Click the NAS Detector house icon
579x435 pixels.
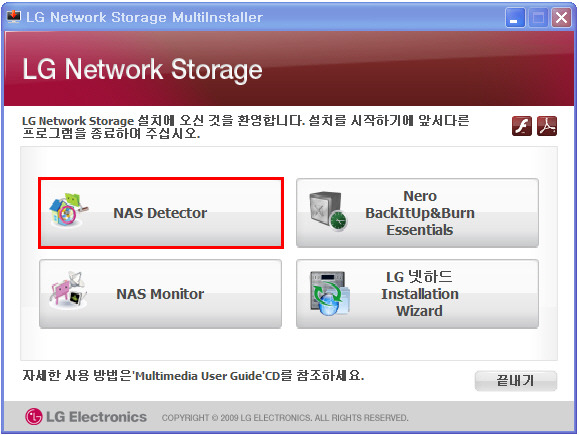[68, 210]
